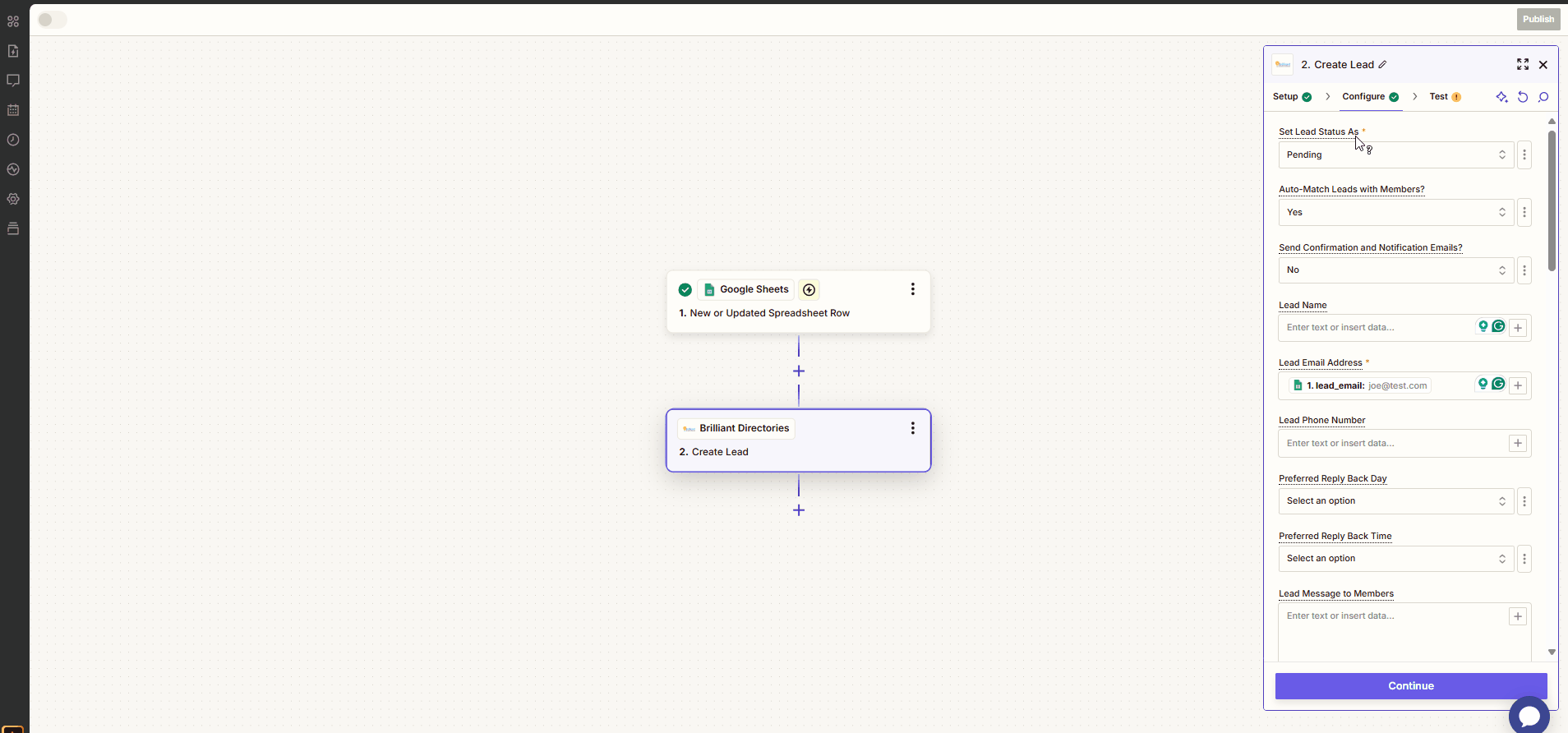Open the calendar-style icon in left sidebar
The image size is (1568, 733).
click(13, 110)
